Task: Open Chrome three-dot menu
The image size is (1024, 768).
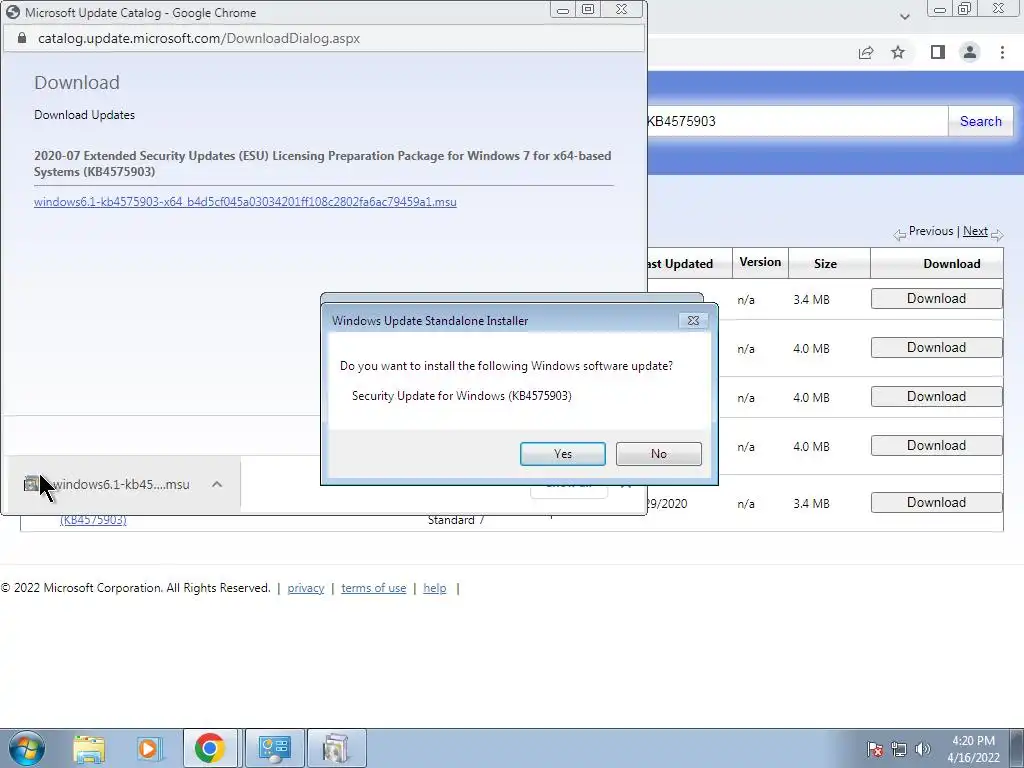Action: click(x=1002, y=52)
